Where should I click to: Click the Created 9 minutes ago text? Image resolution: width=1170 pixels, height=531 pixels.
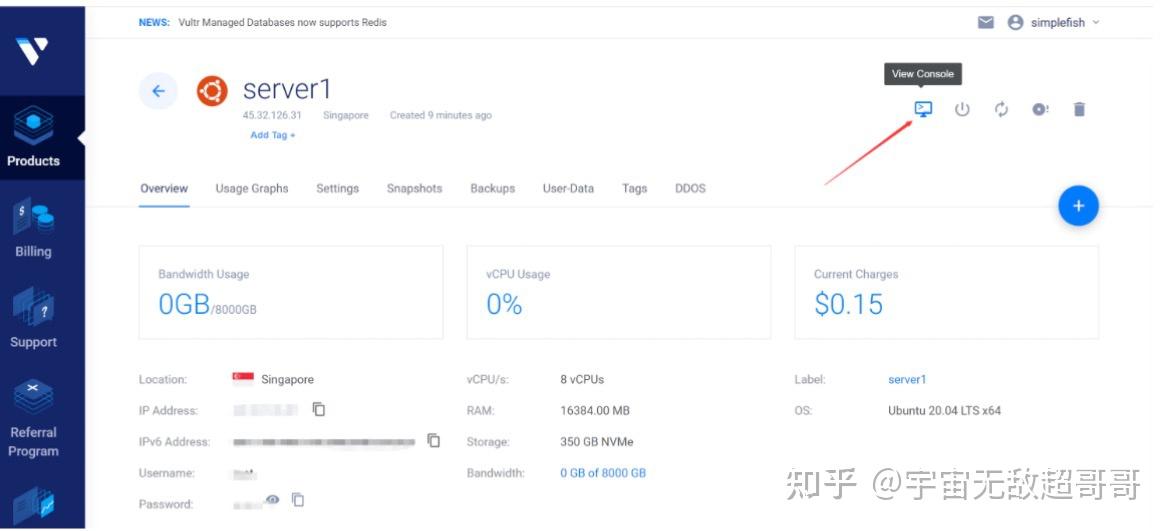pos(441,116)
